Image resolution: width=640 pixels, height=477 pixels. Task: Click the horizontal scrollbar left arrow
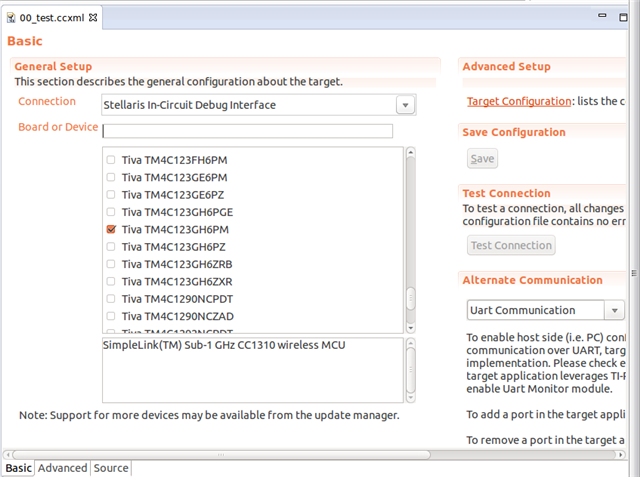click(x=7, y=455)
